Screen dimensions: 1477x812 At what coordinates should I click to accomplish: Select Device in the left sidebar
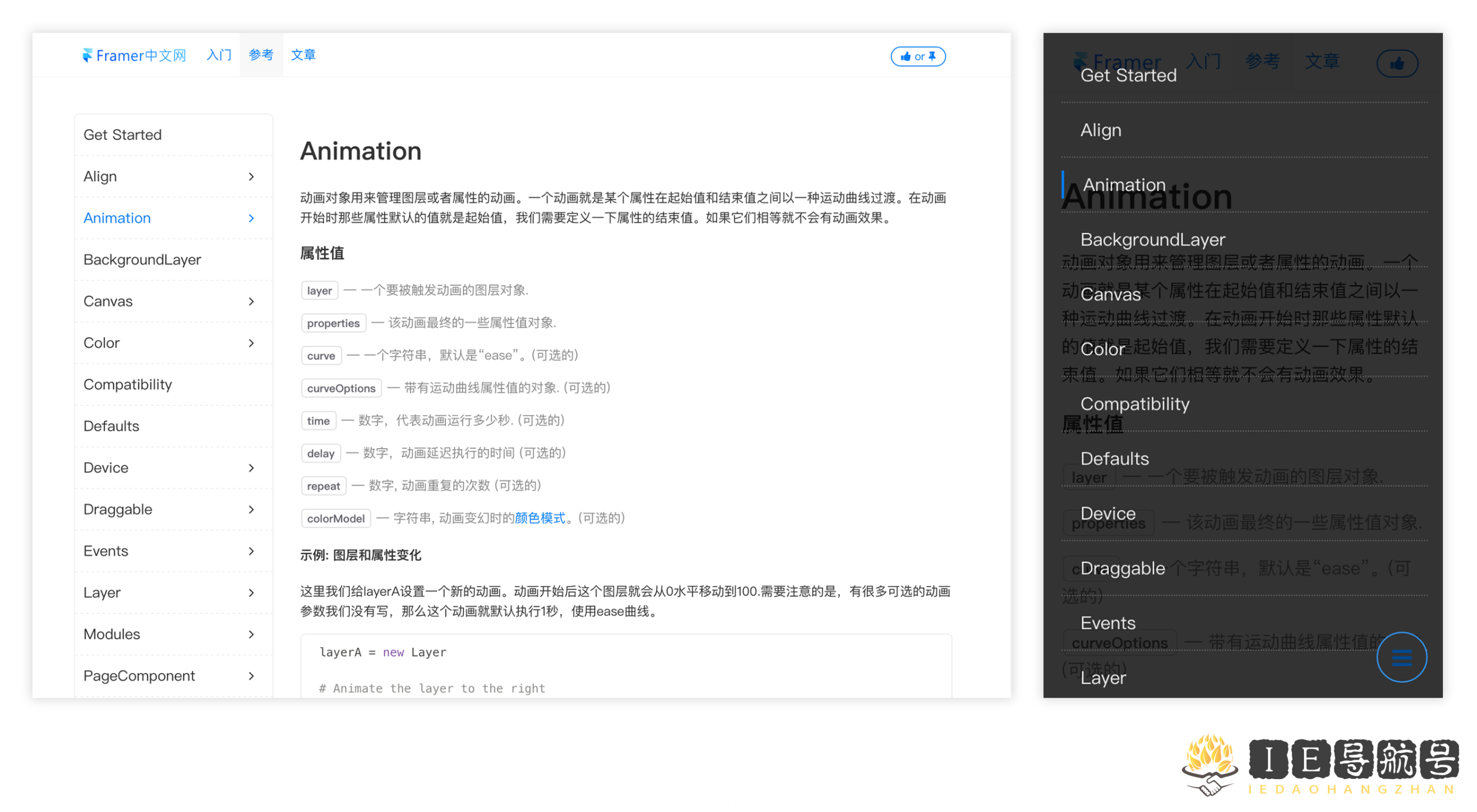click(173, 468)
